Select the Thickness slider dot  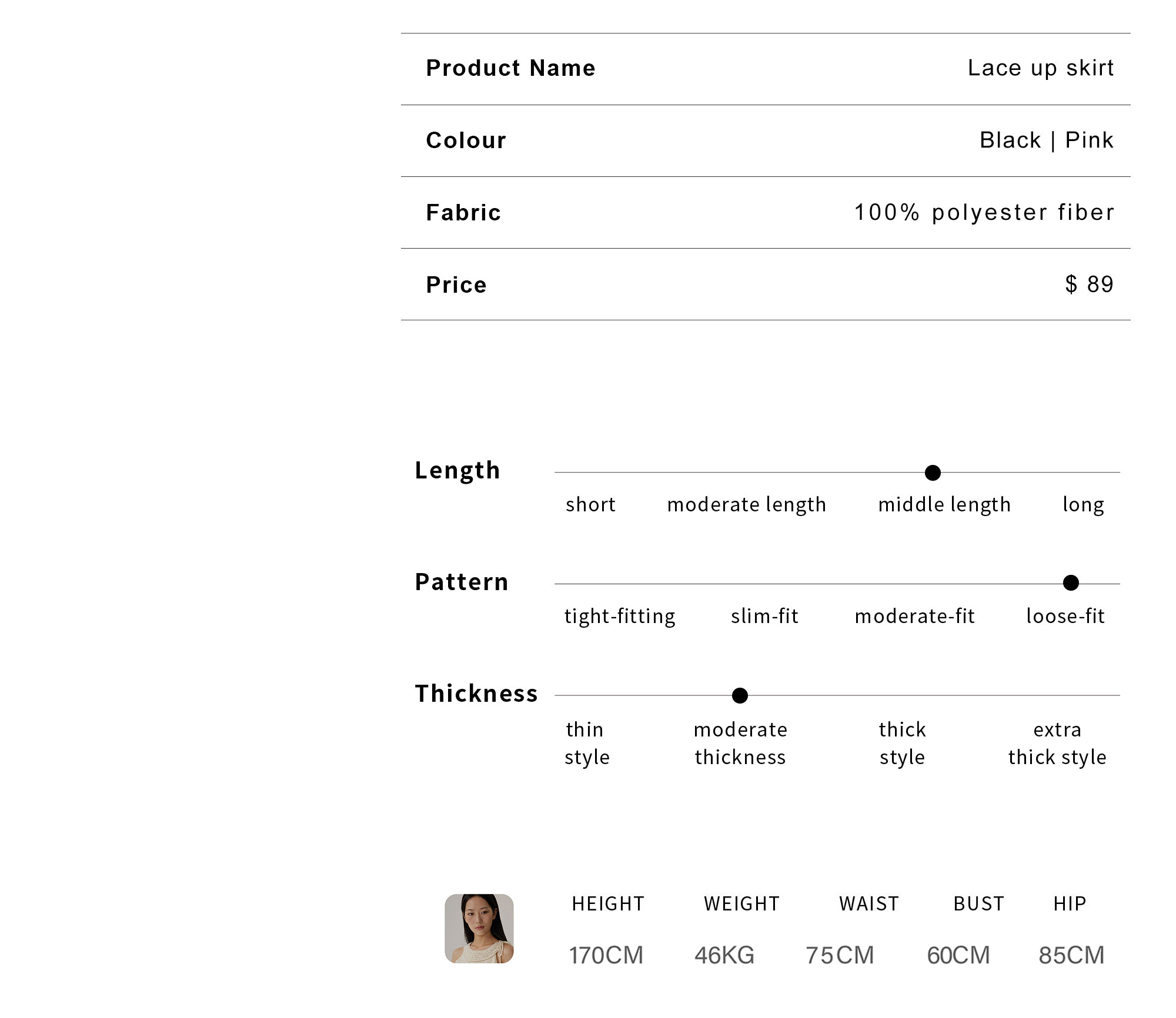[x=740, y=695]
